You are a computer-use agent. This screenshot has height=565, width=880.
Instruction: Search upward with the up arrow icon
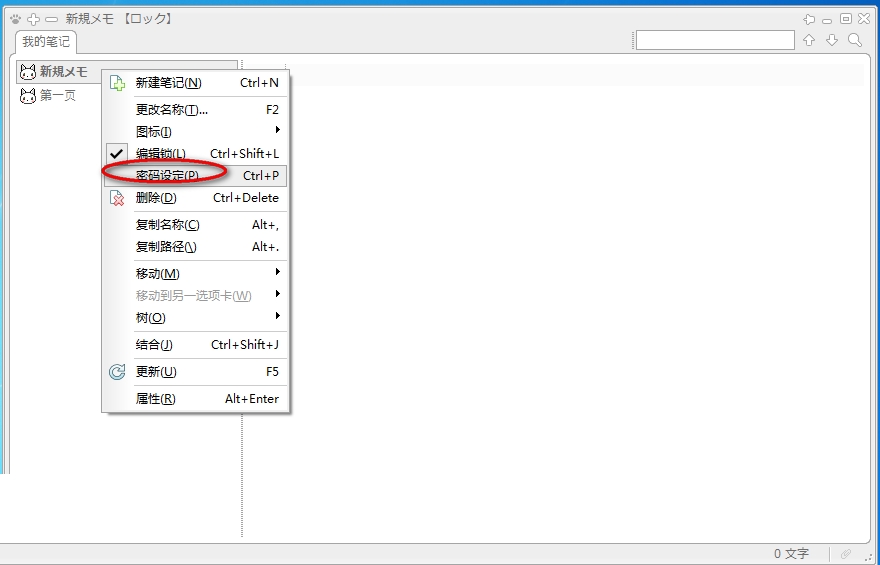point(809,40)
